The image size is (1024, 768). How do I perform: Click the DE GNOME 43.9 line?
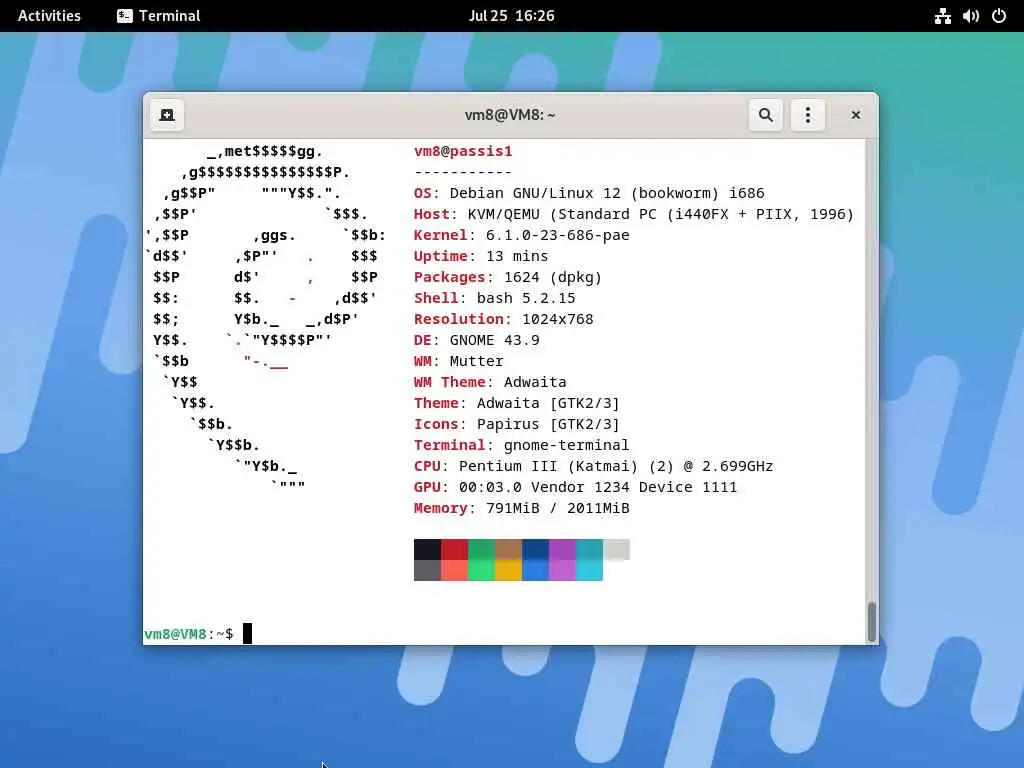coord(476,340)
